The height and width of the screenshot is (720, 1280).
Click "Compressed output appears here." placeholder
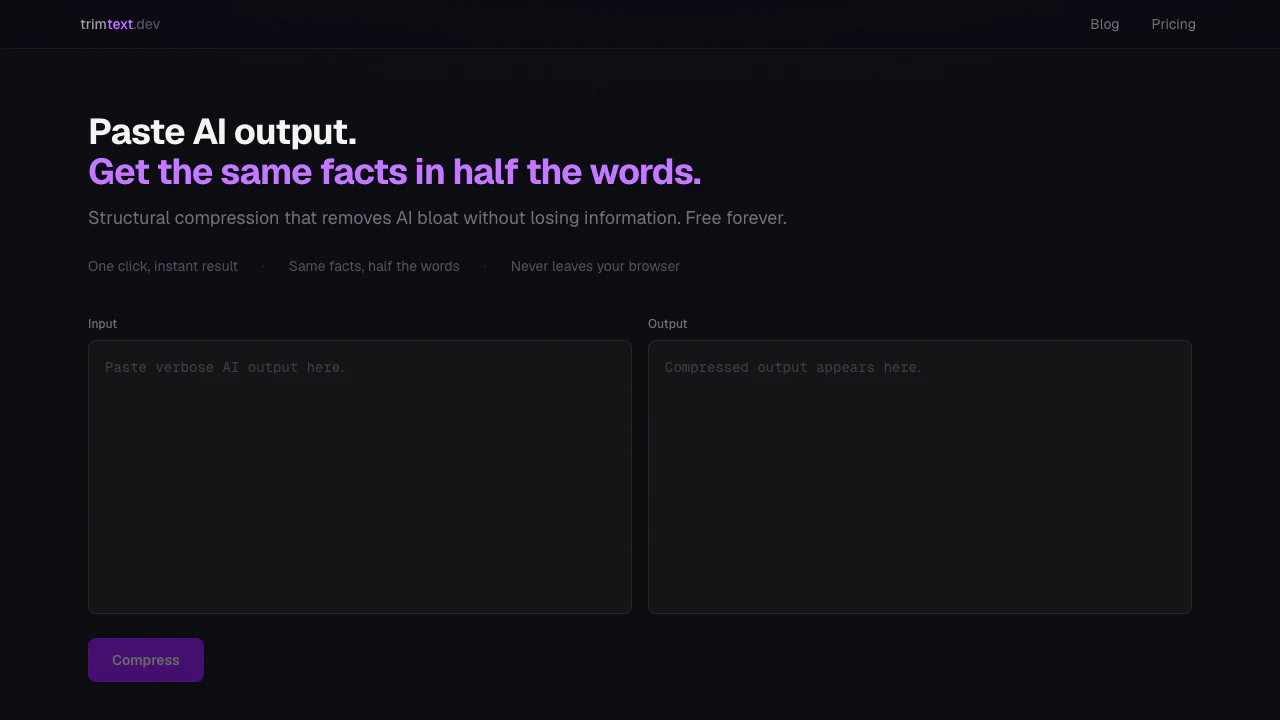[x=793, y=367]
